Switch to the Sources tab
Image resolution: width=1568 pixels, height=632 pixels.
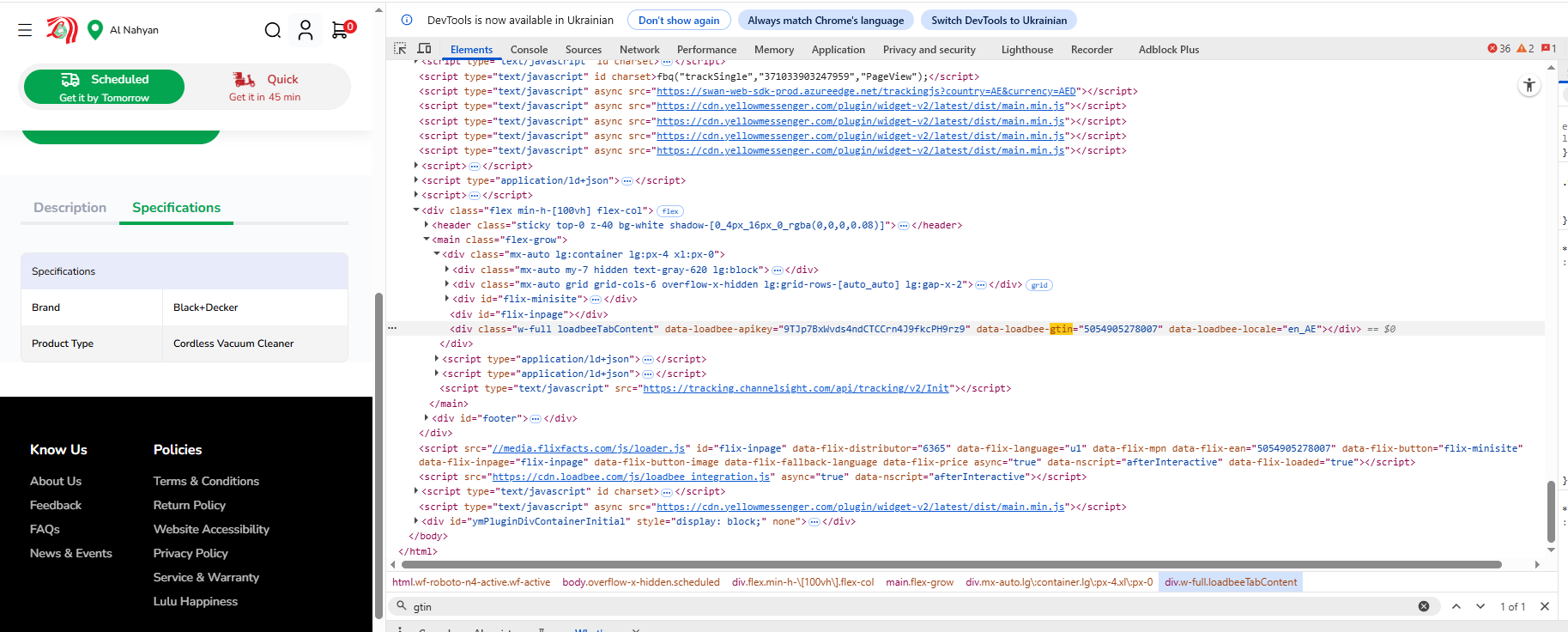pyautogui.click(x=584, y=50)
